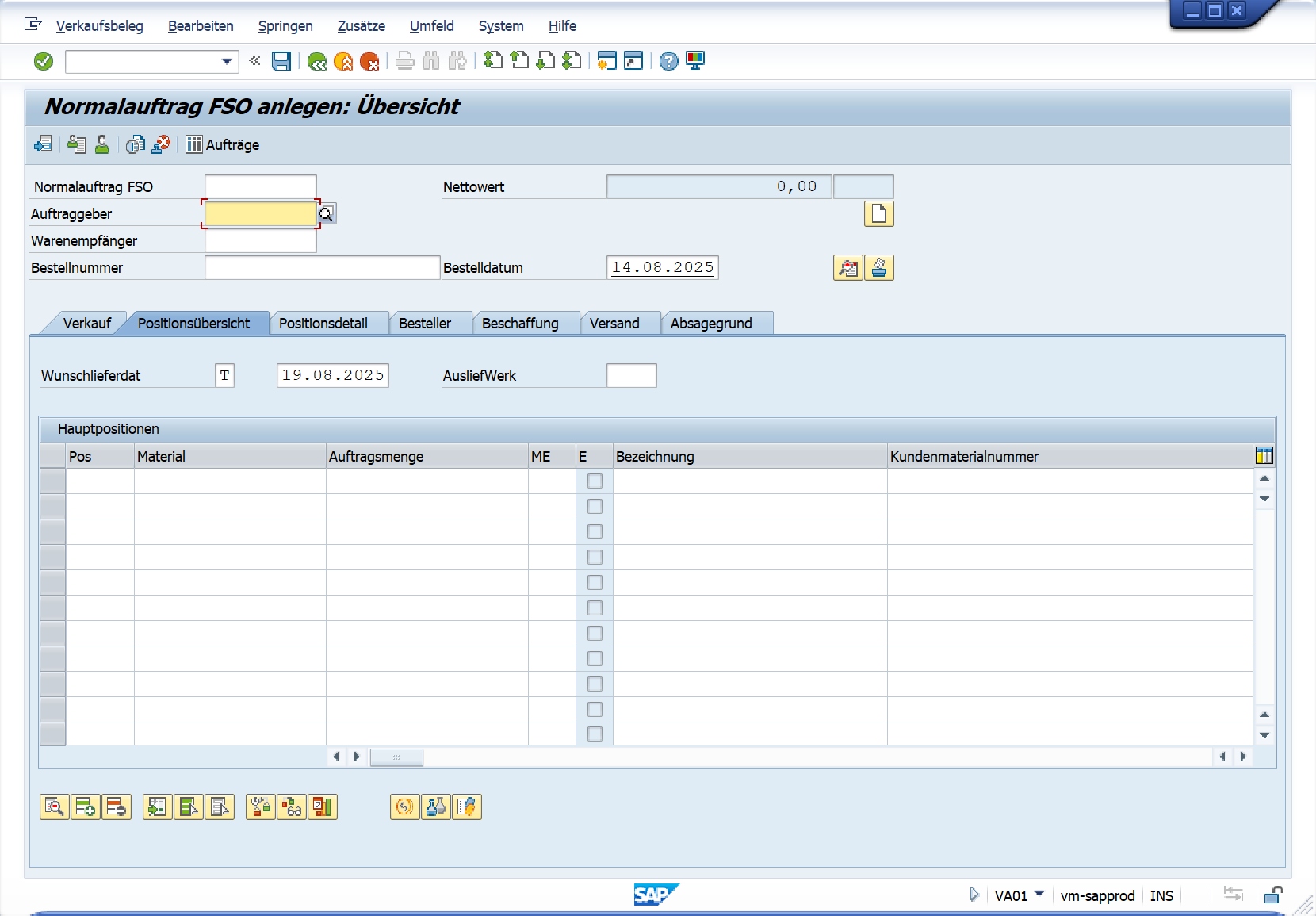Image resolution: width=1316 pixels, height=916 pixels.
Task: Open the Zusätze menu
Action: [361, 26]
